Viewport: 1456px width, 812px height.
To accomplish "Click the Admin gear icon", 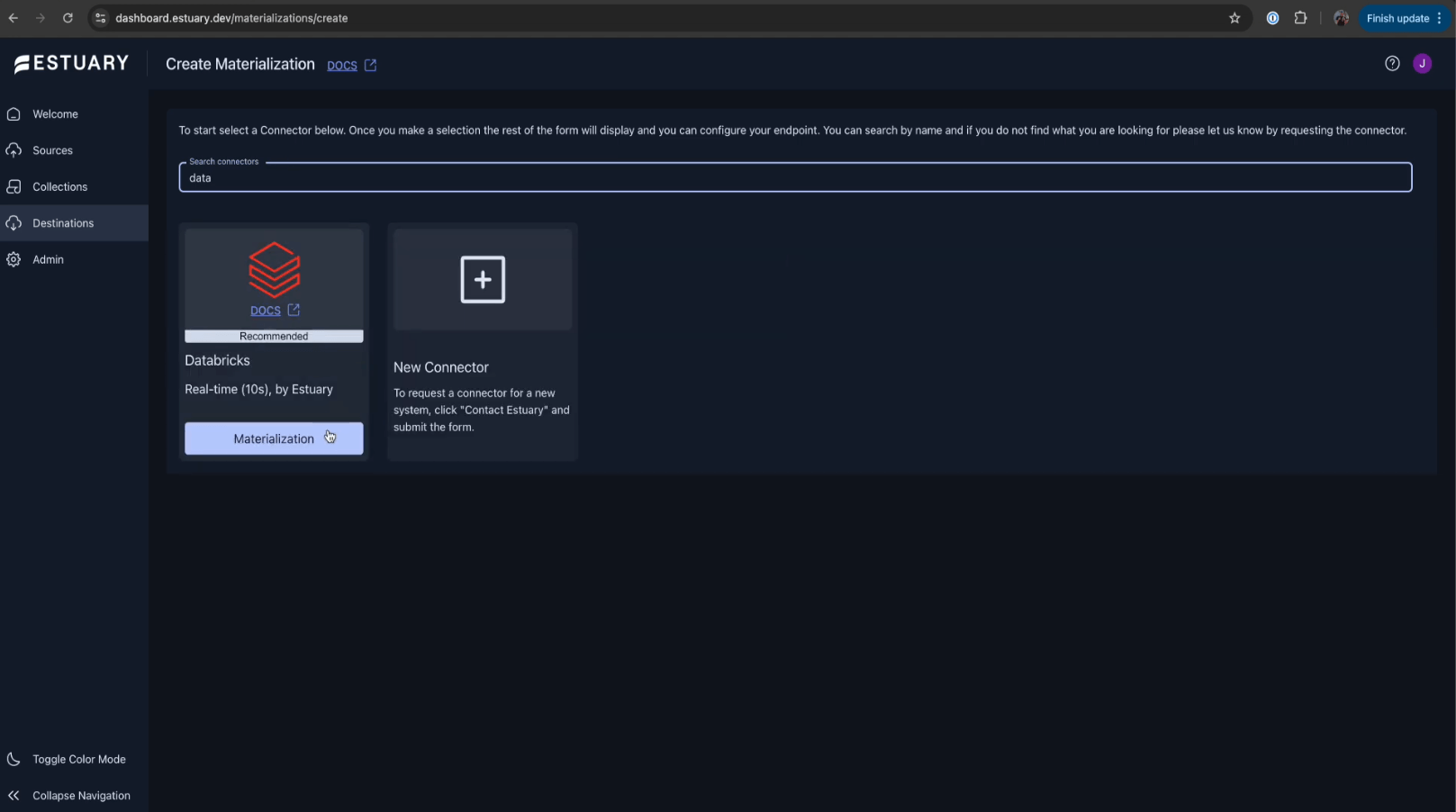I will 14,259.
